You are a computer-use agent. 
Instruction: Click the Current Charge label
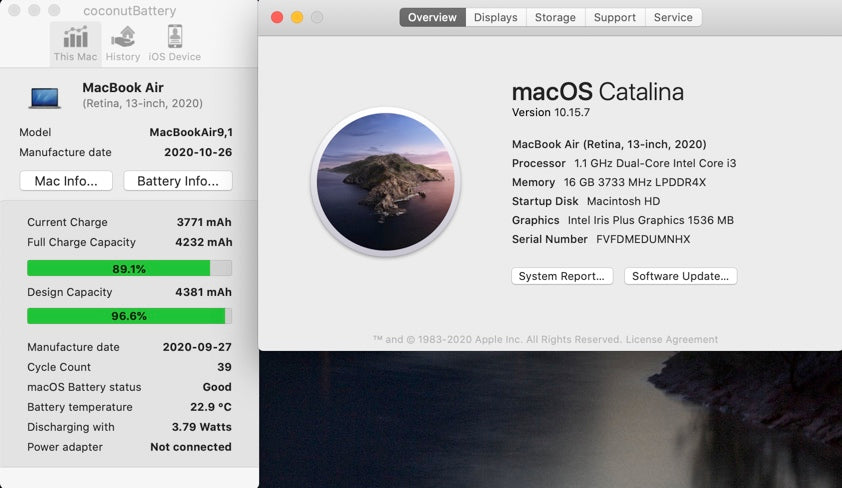[67, 222]
